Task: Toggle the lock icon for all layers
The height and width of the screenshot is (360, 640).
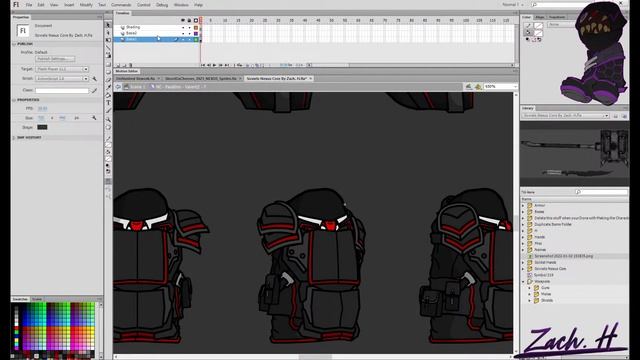Action: (189, 20)
